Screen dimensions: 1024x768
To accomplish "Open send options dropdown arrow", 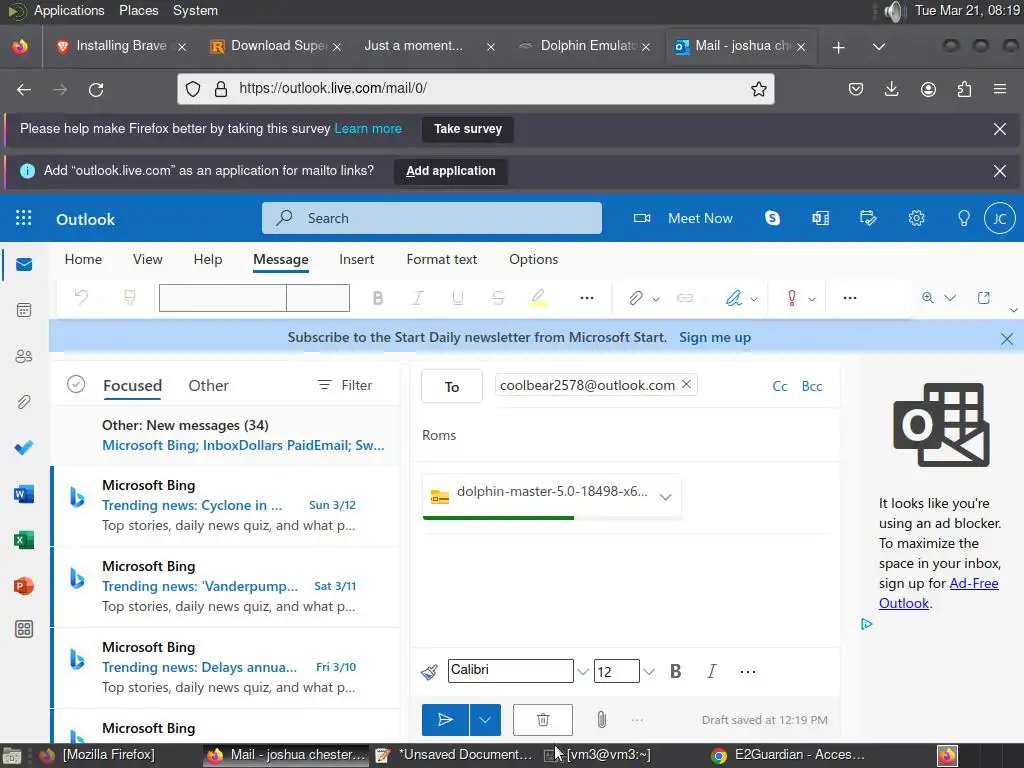I will [x=485, y=720].
